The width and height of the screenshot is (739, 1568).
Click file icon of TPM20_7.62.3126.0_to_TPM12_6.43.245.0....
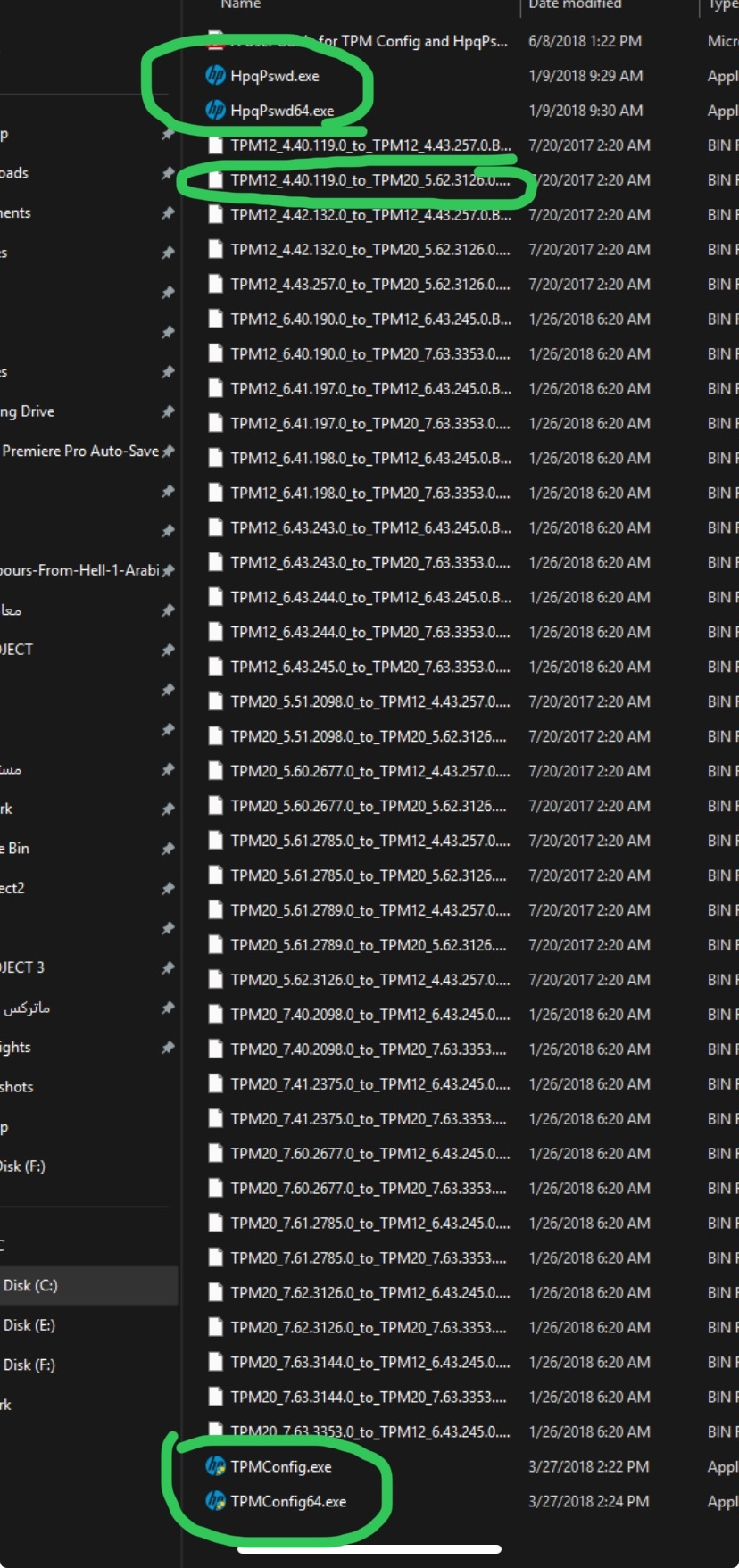point(215,1293)
